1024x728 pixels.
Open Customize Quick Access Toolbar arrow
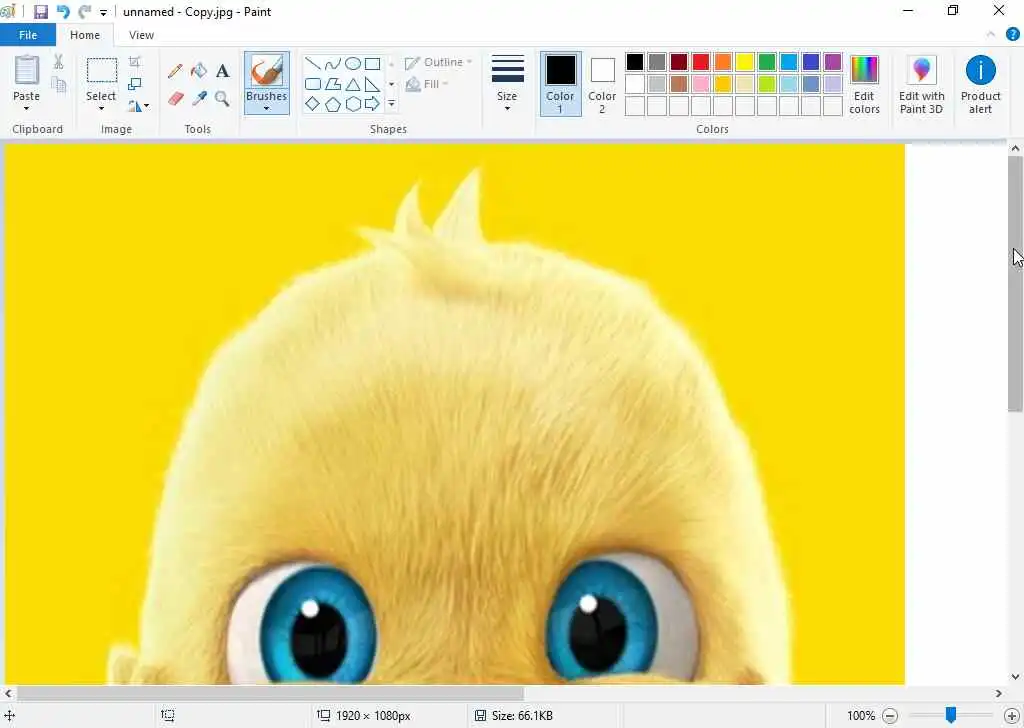103,12
